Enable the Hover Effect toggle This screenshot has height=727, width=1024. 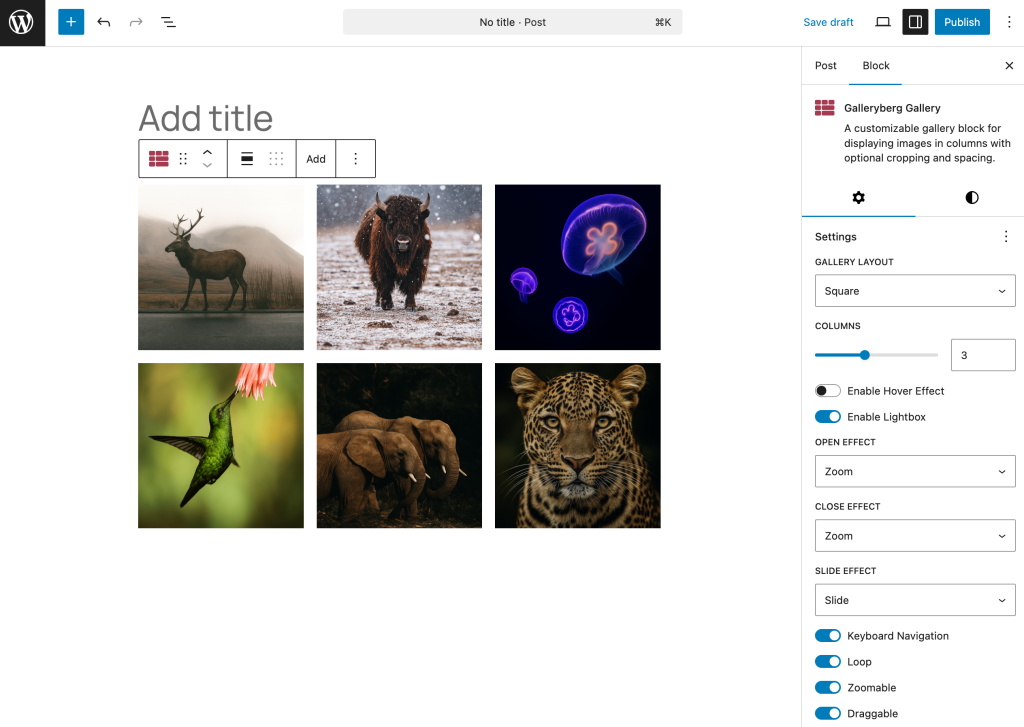(x=828, y=391)
